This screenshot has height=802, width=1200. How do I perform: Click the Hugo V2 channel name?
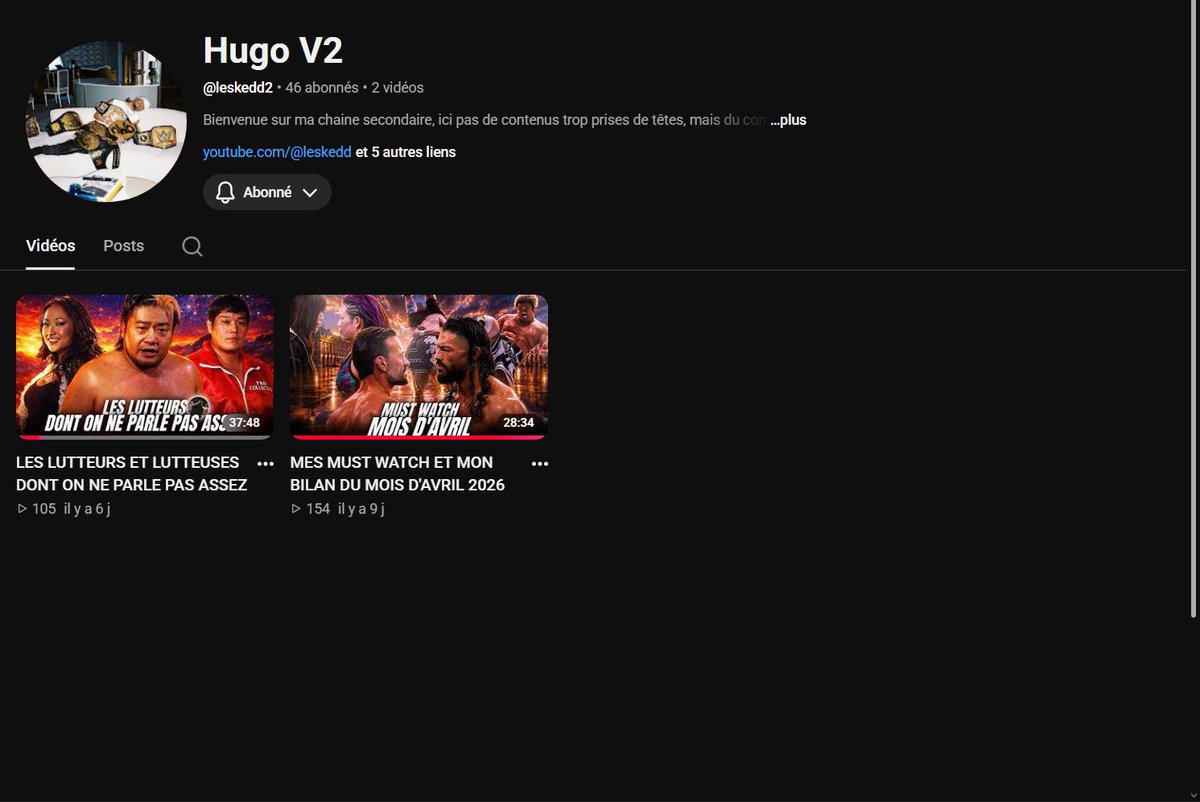(x=273, y=50)
